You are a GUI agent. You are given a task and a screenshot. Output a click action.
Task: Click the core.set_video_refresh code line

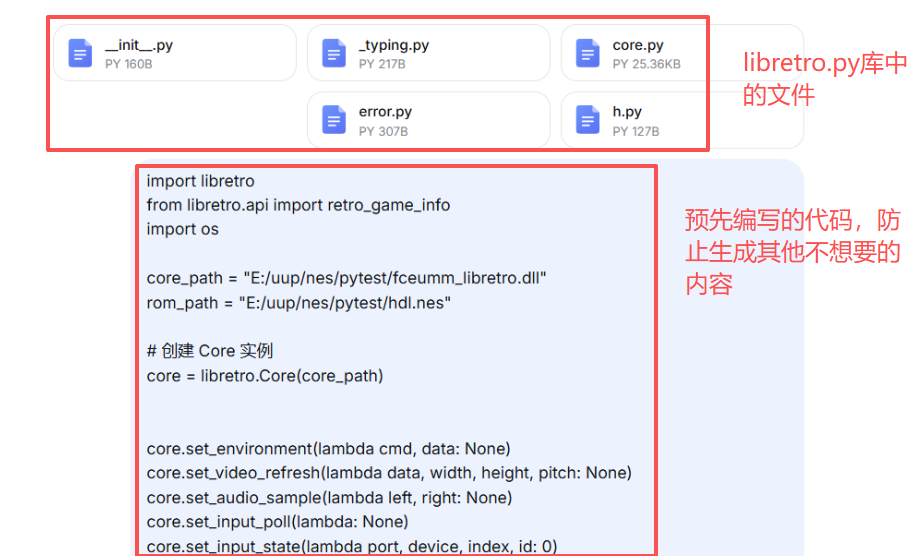point(389,473)
